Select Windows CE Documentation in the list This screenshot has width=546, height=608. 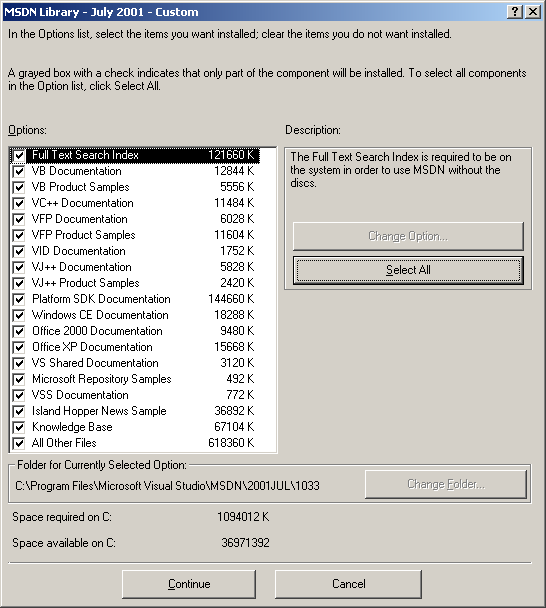coord(143,315)
